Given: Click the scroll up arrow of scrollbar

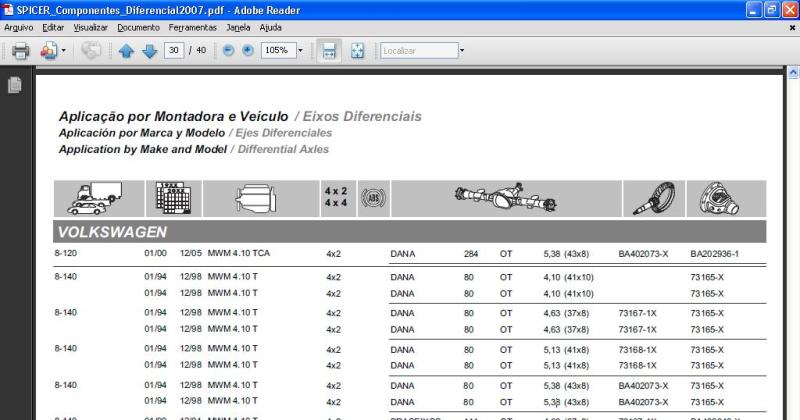Looking at the screenshot, I should [x=793, y=73].
